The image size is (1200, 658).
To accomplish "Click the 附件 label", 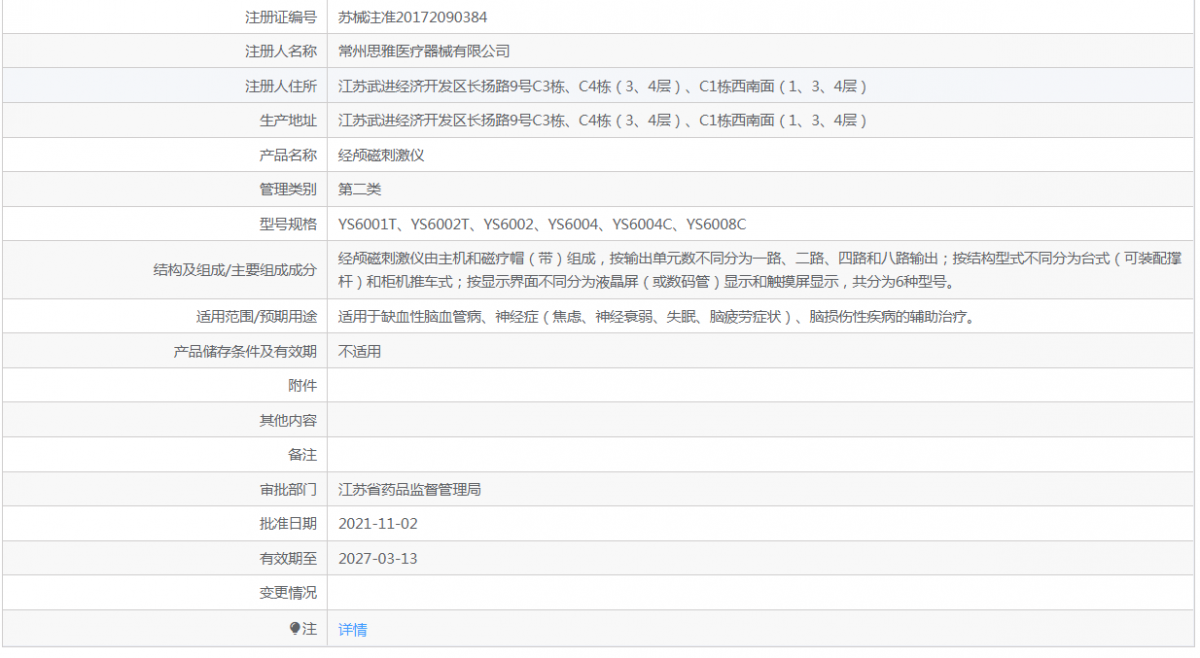I will (302, 386).
